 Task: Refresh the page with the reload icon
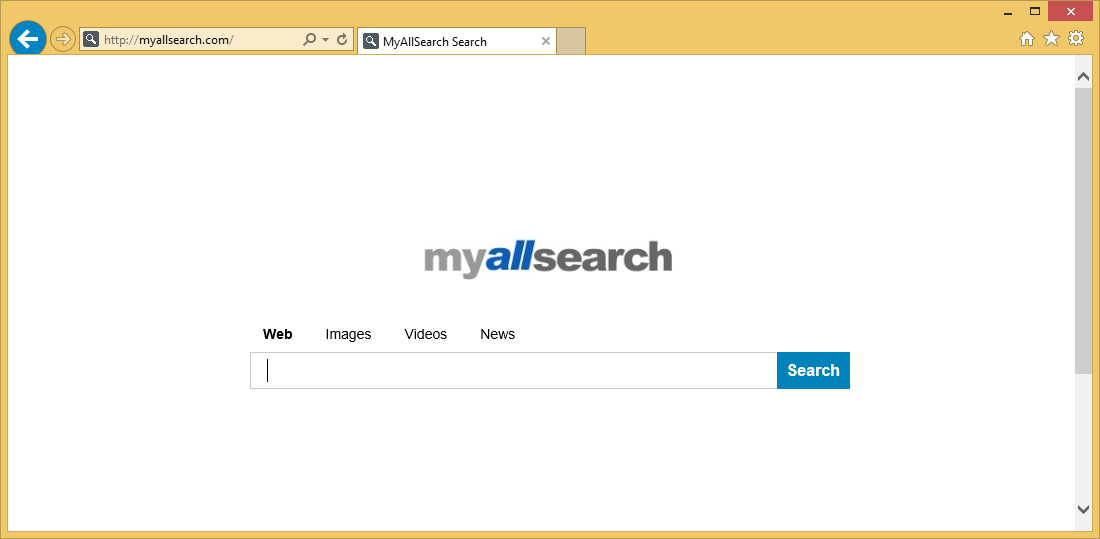(x=342, y=40)
